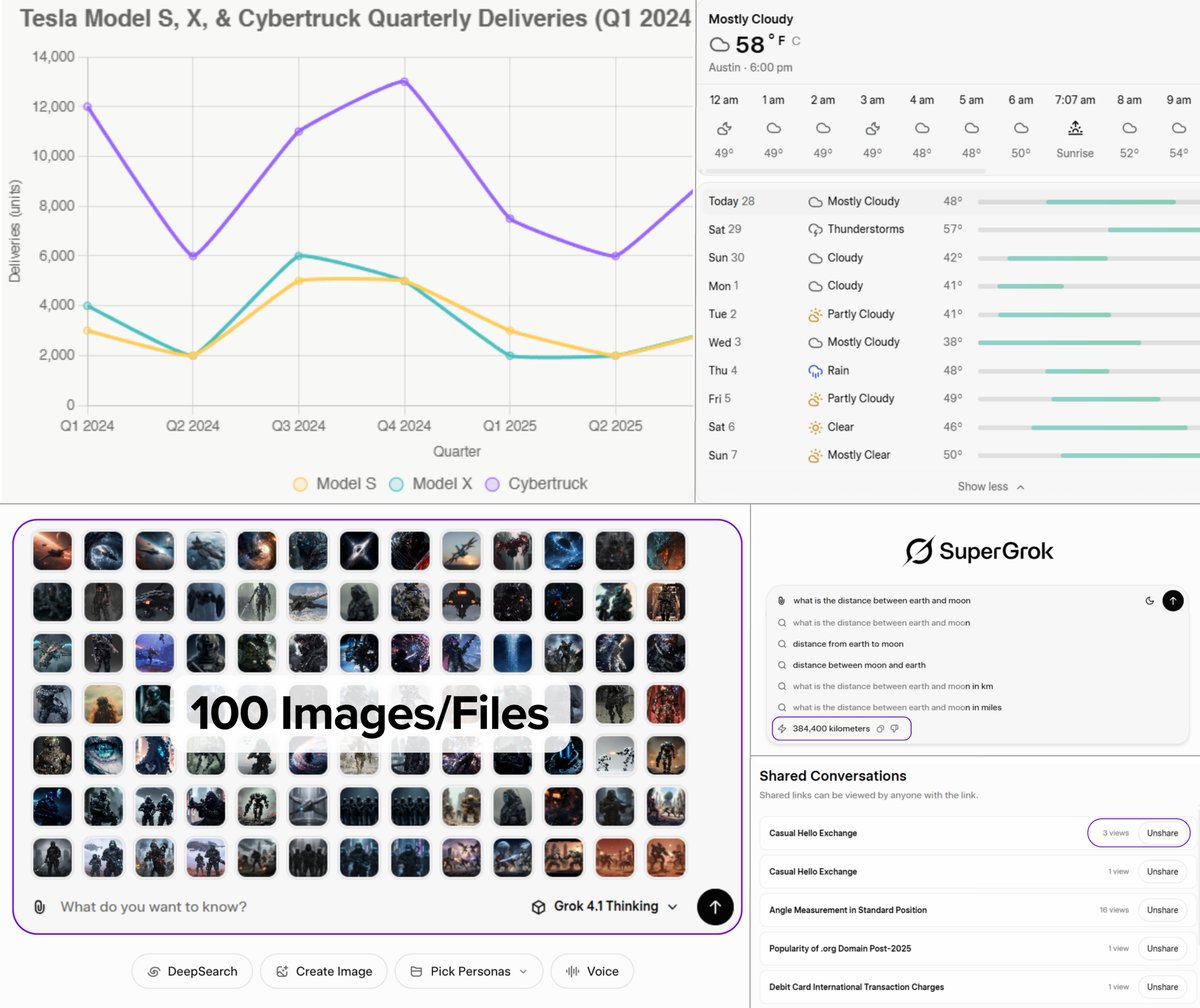Click the SuperGrok logo

coord(977,550)
